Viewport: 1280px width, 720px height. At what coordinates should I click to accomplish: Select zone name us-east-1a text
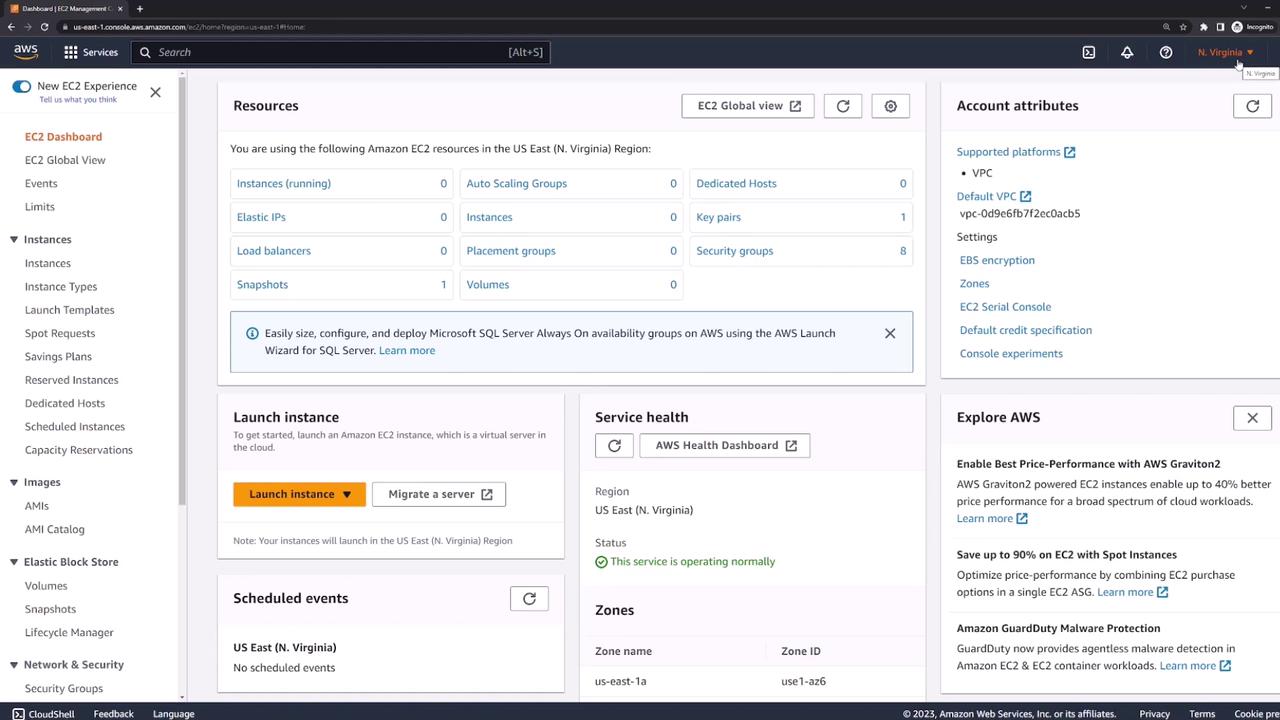tap(620, 682)
